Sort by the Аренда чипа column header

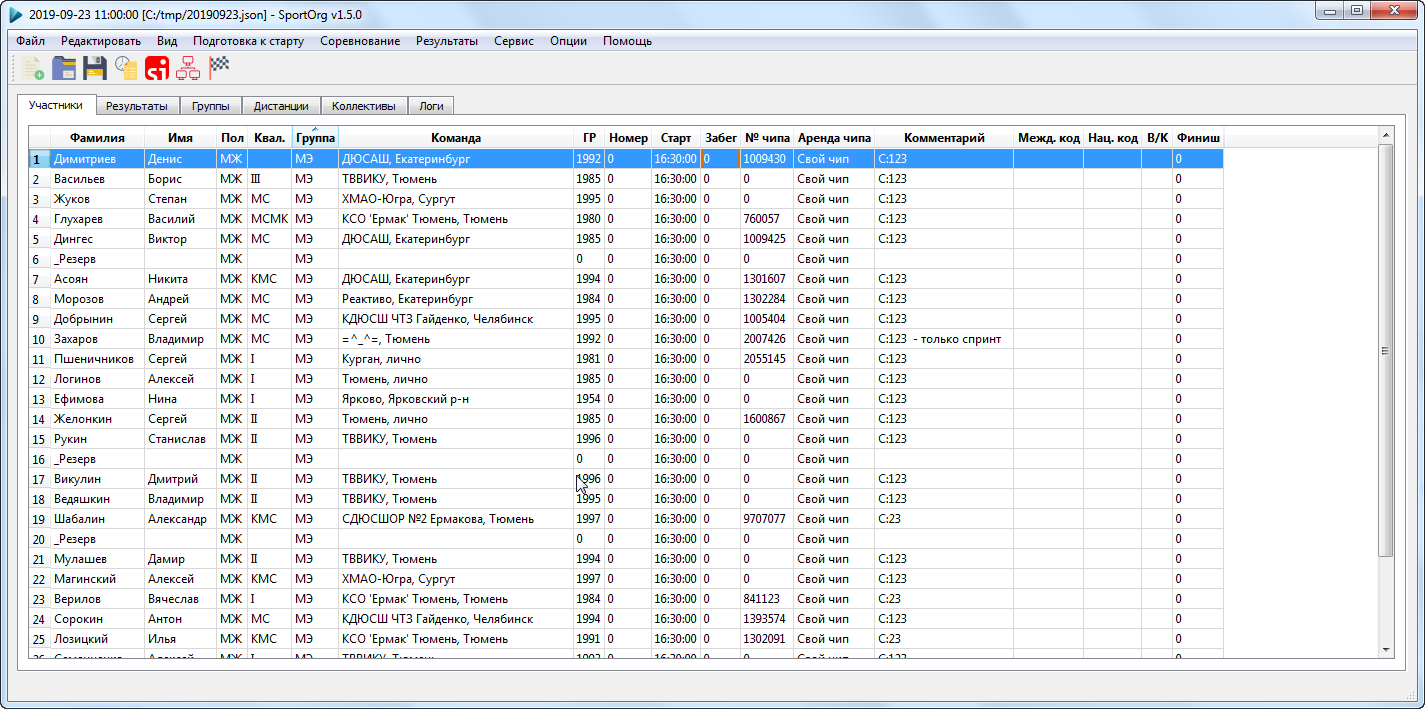click(834, 138)
